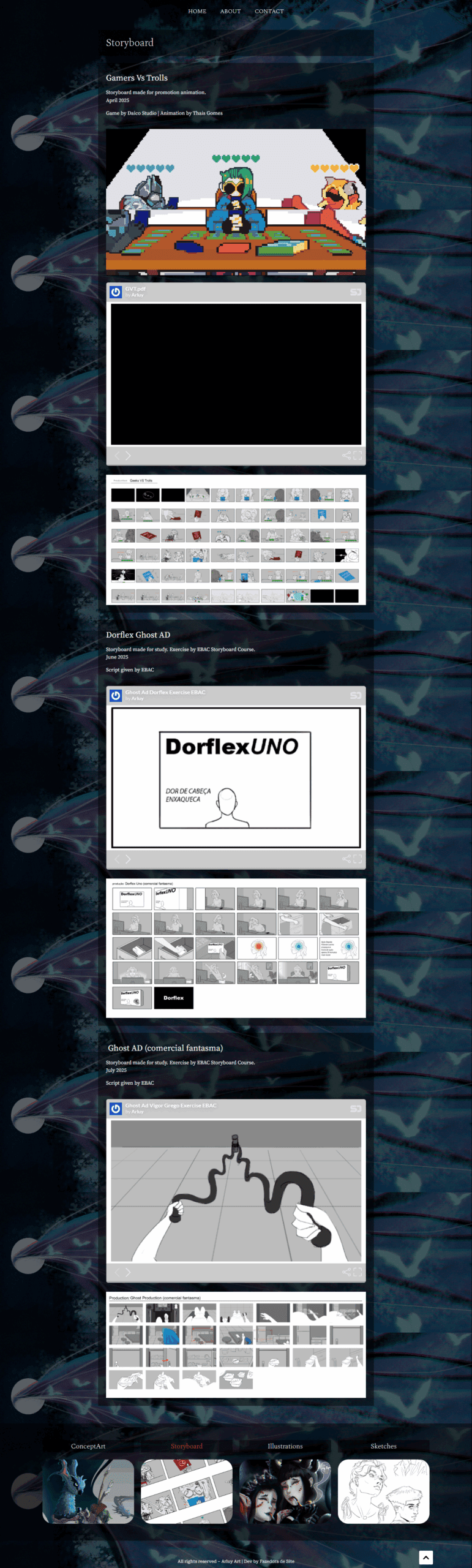Open the CONTACT page
This screenshot has height=1568, width=472.
[x=269, y=11]
